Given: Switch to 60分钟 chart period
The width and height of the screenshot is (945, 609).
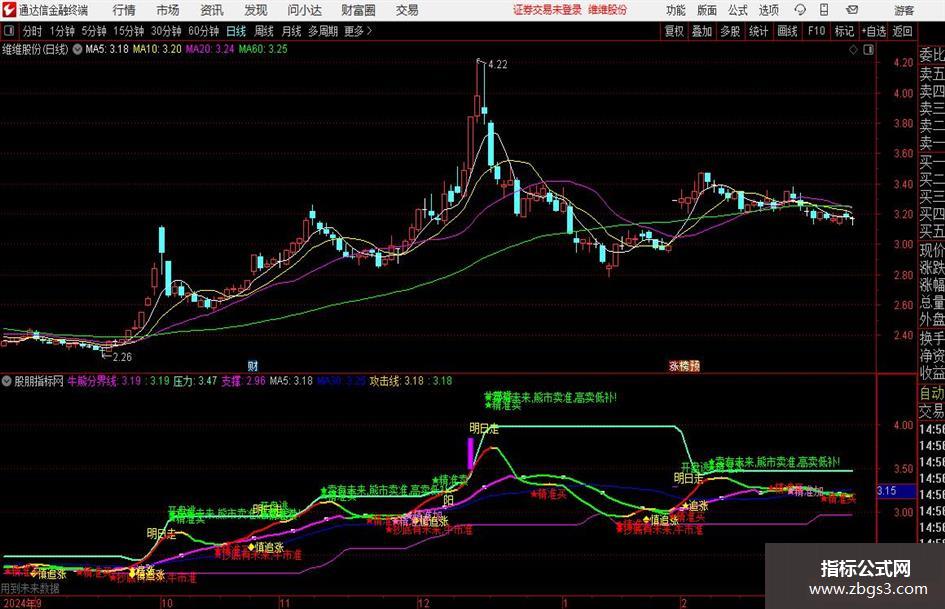Looking at the screenshot, I should coord(203,31).
